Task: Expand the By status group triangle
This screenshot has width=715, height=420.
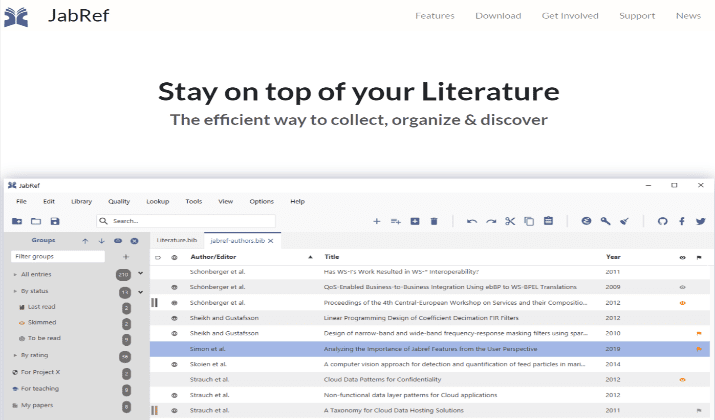Action: [x=15, y=291]
